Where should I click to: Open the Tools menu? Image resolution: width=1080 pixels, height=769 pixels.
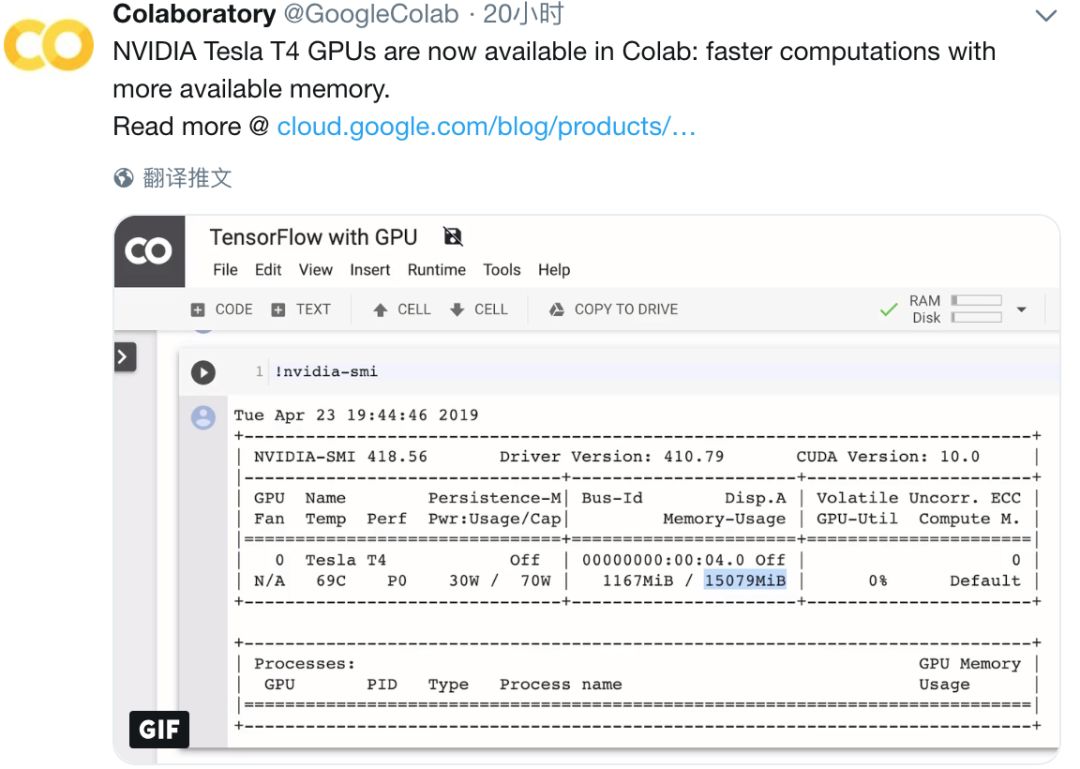(501, 270)
